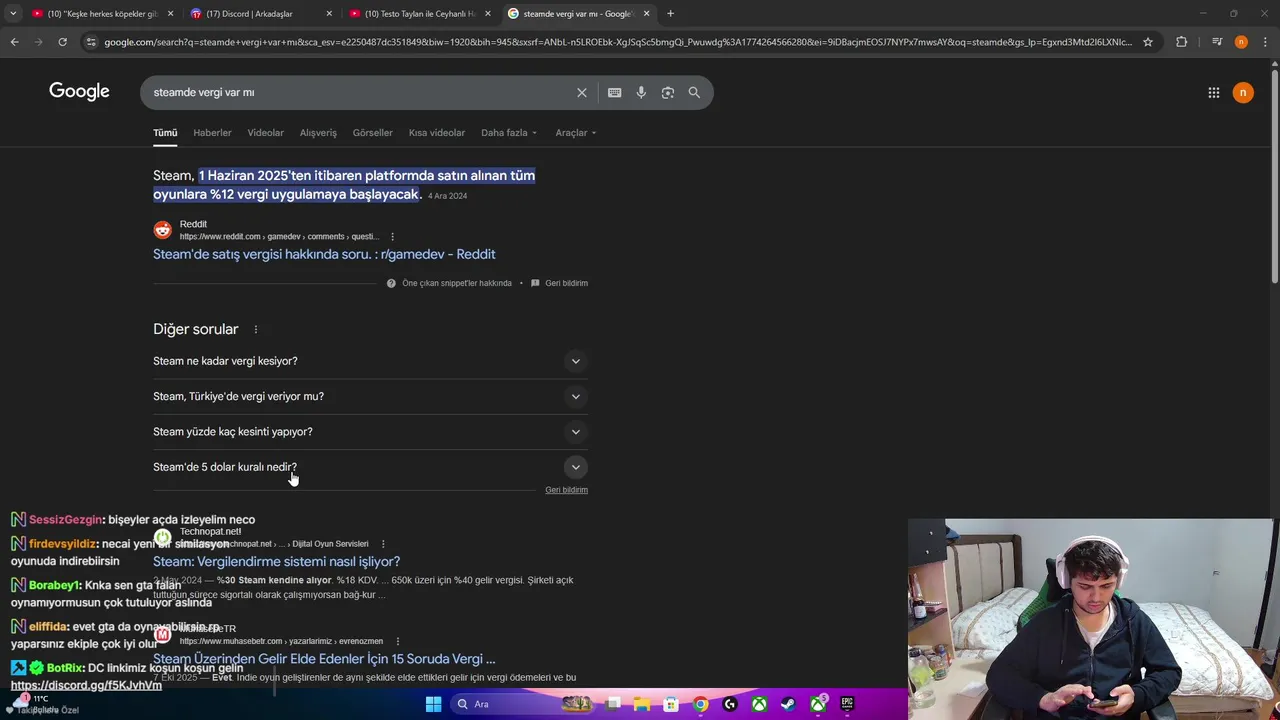Open "Steam: Vergilendirme sistemi nasıl işliyor?" result

tap(276, 561)
